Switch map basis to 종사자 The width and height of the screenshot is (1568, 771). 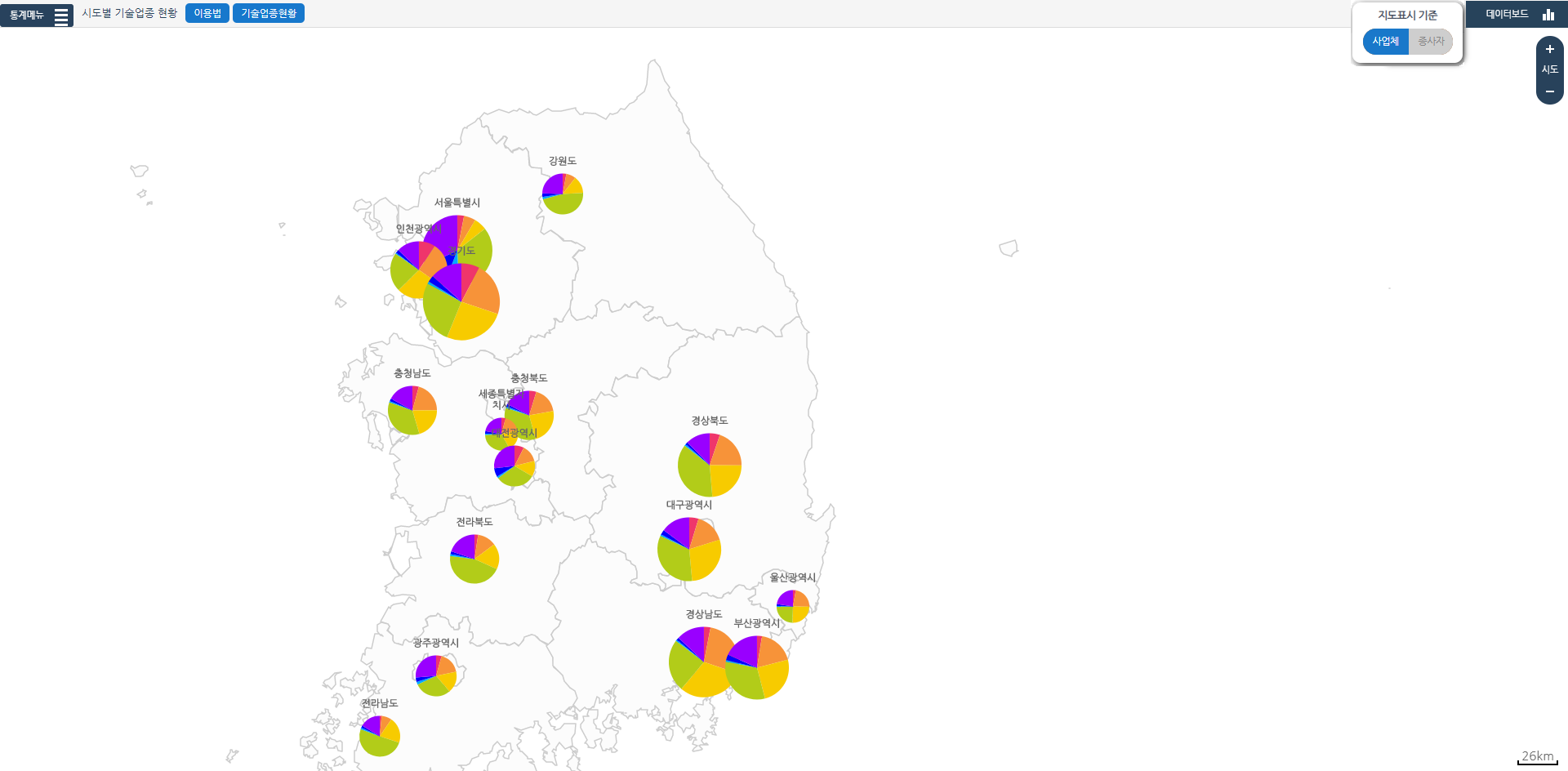(1431, 42)
